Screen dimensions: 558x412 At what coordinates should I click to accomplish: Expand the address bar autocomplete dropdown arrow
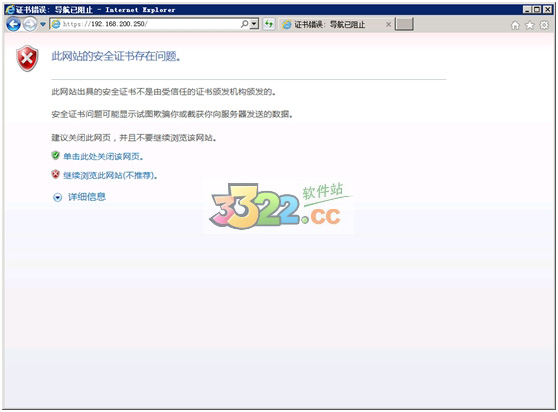[x=254, y=24]
